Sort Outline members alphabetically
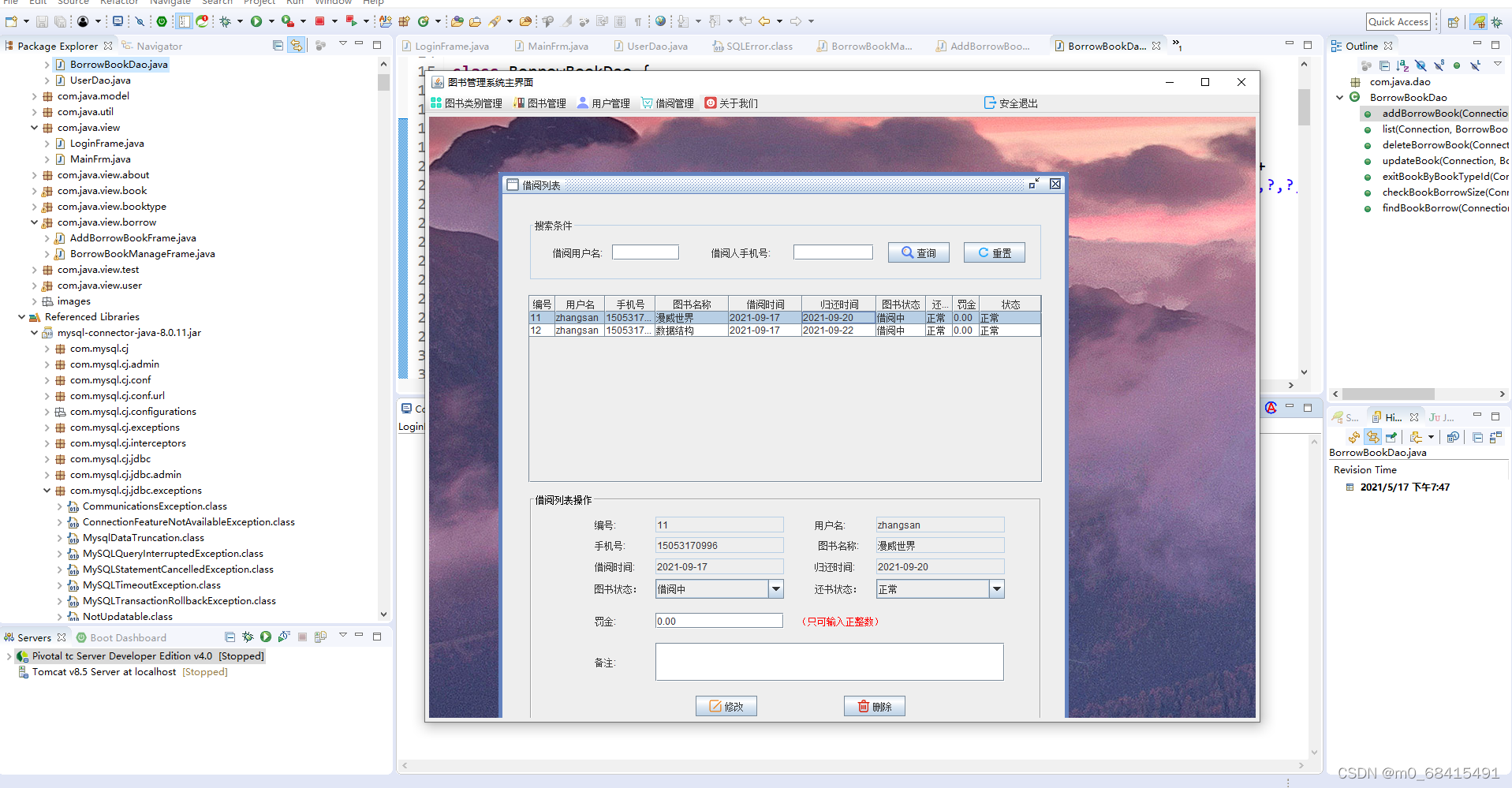This screenshot has width=1512, height=788. (1401, 65)
